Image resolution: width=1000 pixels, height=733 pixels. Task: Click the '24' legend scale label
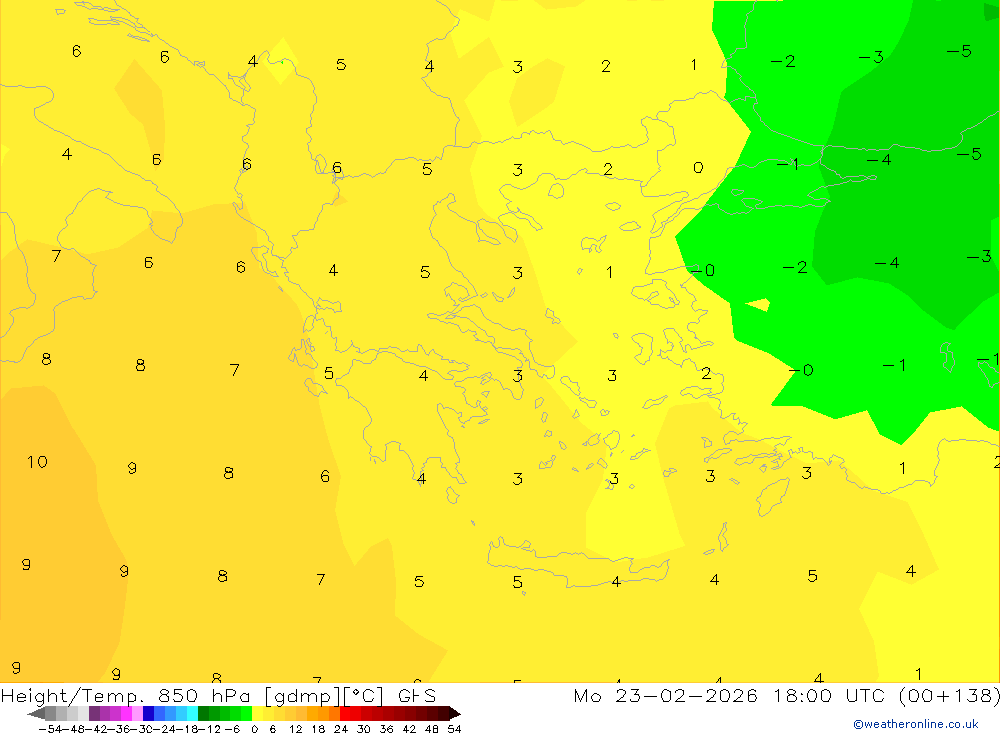341,729
